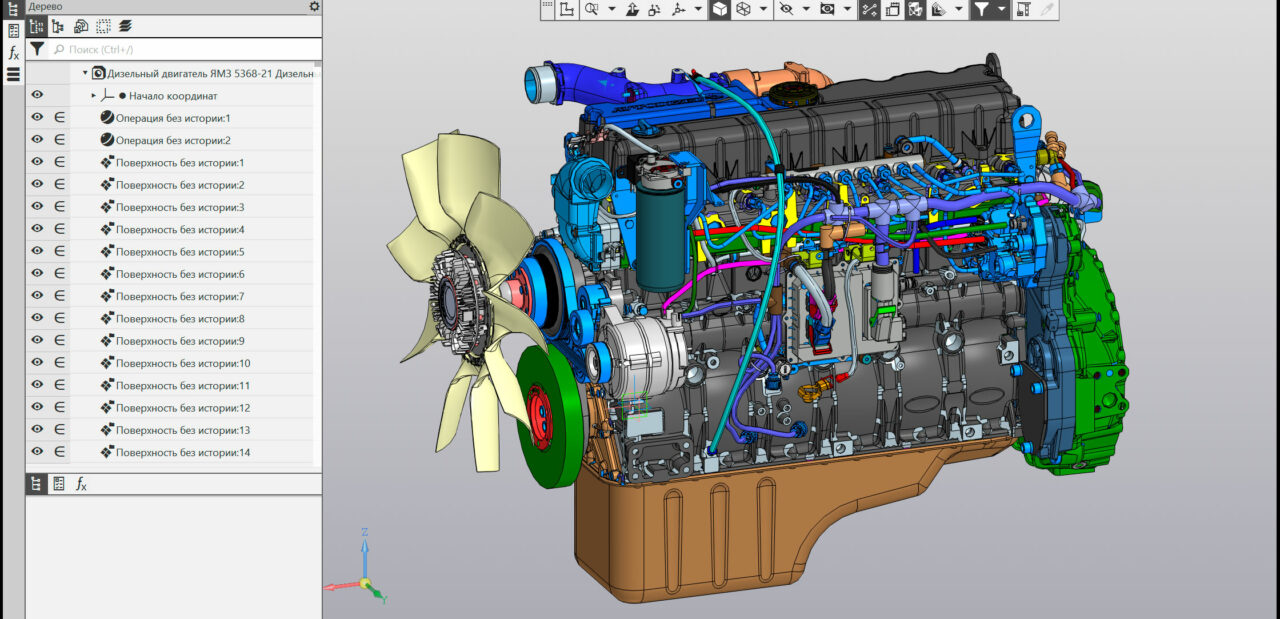1280x619 pixels.
Task: Switch to the parameters tab at panel bottom
Action: point(59,484)
